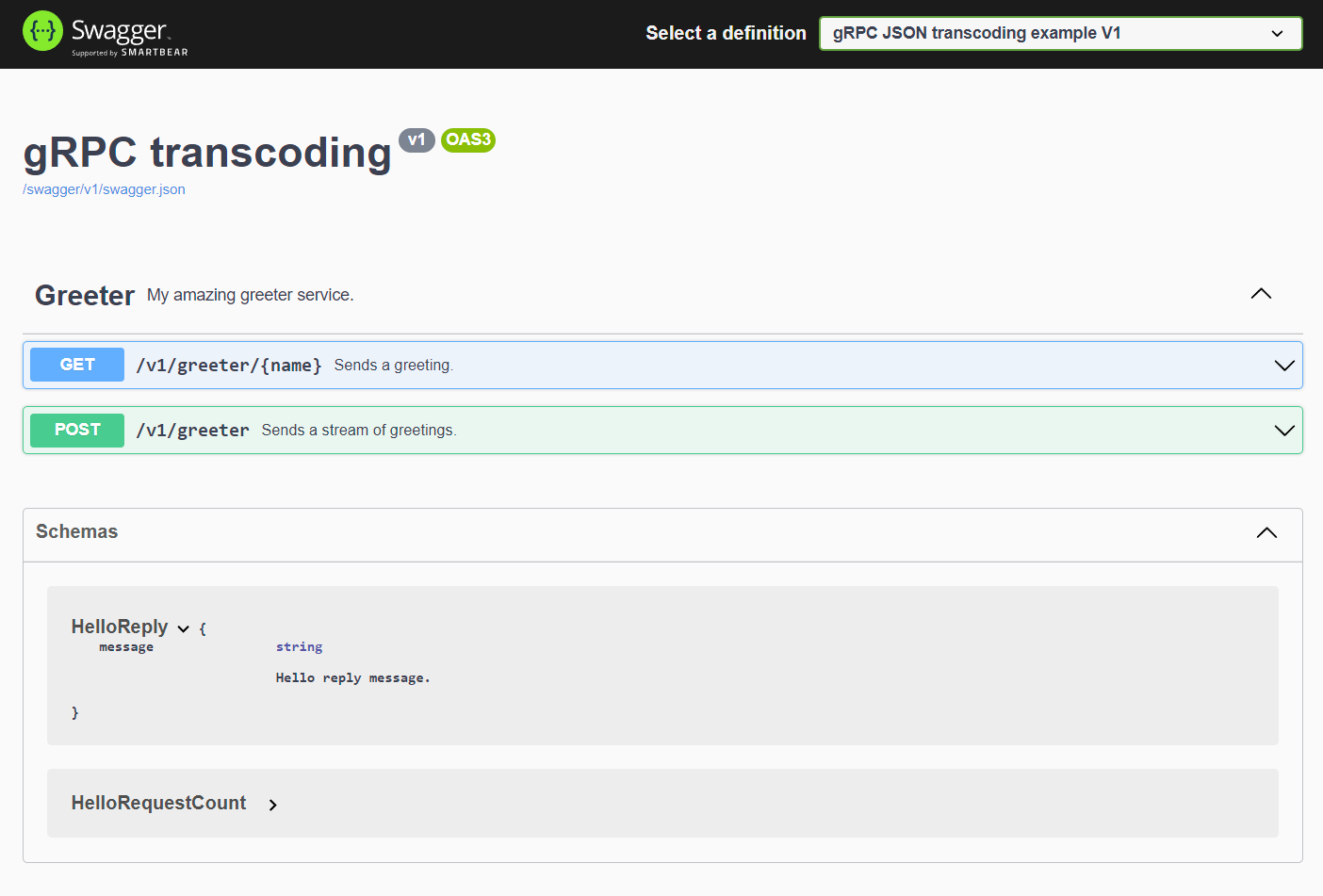
Task: Open the Select a definition dropdown
Action: pyautogui.click(x=1060, y=33)
